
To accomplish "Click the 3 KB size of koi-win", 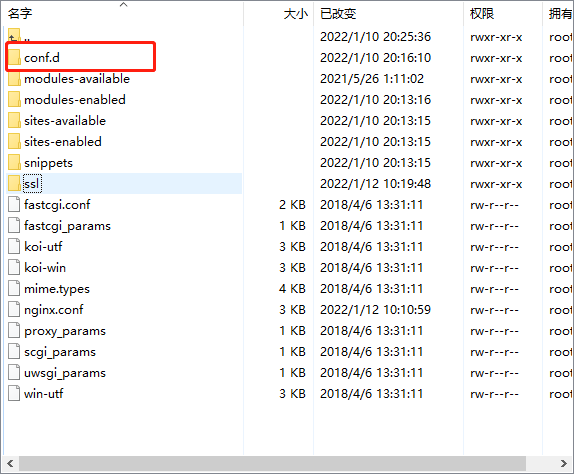I will 292,268.
